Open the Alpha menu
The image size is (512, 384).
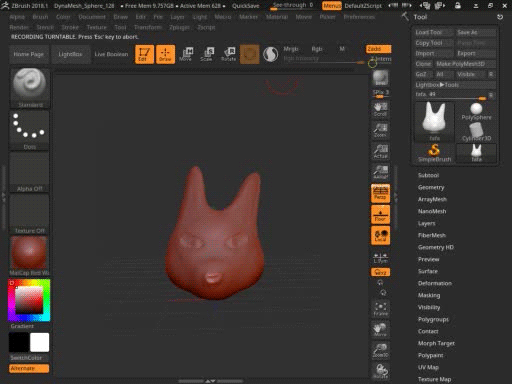(17, 17)
